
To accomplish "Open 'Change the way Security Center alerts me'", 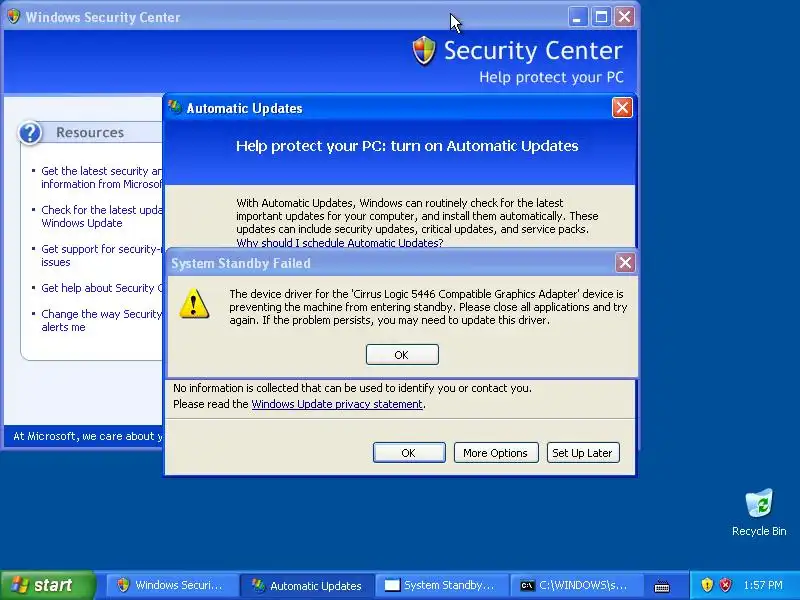I will click(101, 320).
